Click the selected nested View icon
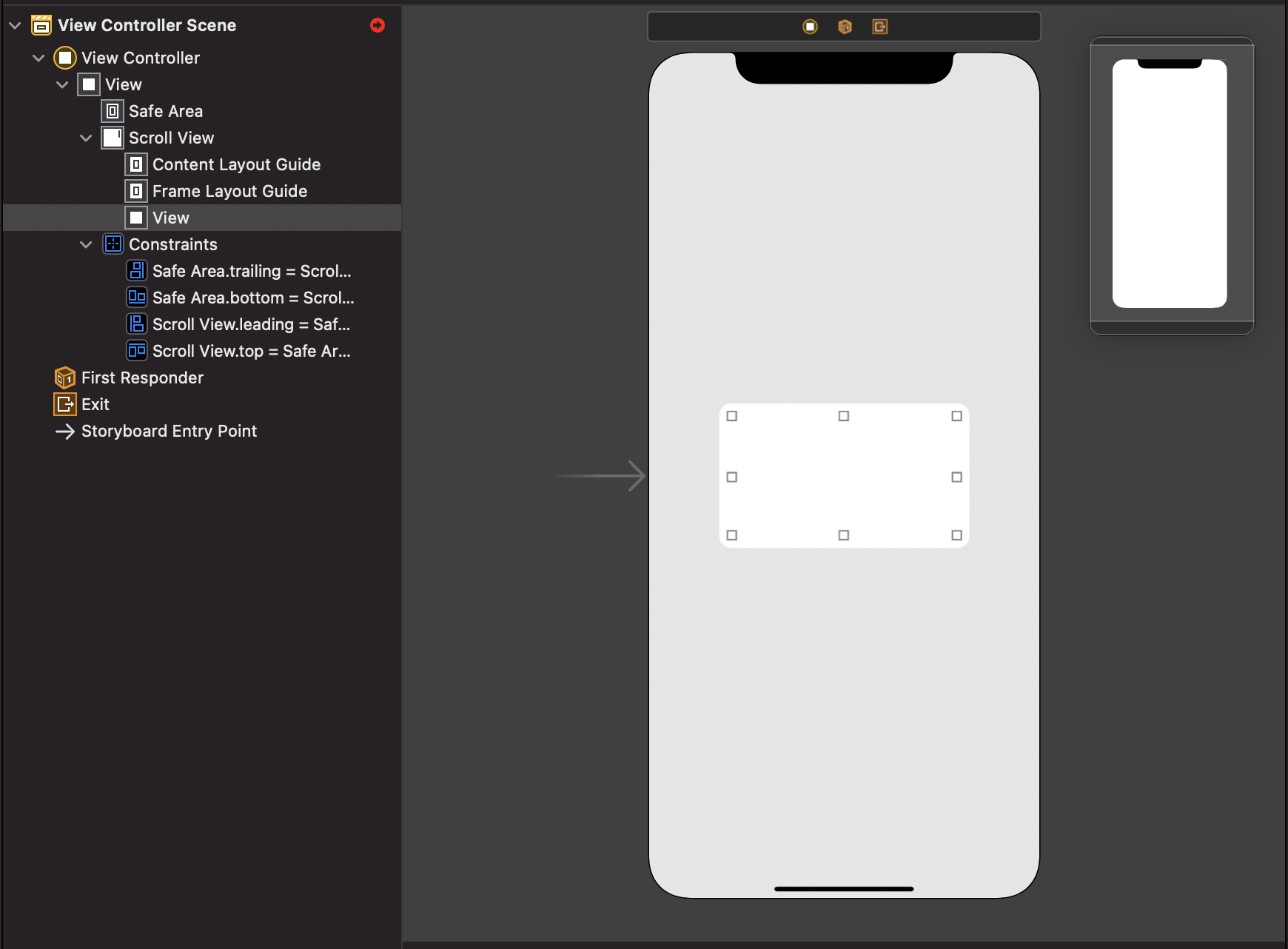 [x=136, y=218]
